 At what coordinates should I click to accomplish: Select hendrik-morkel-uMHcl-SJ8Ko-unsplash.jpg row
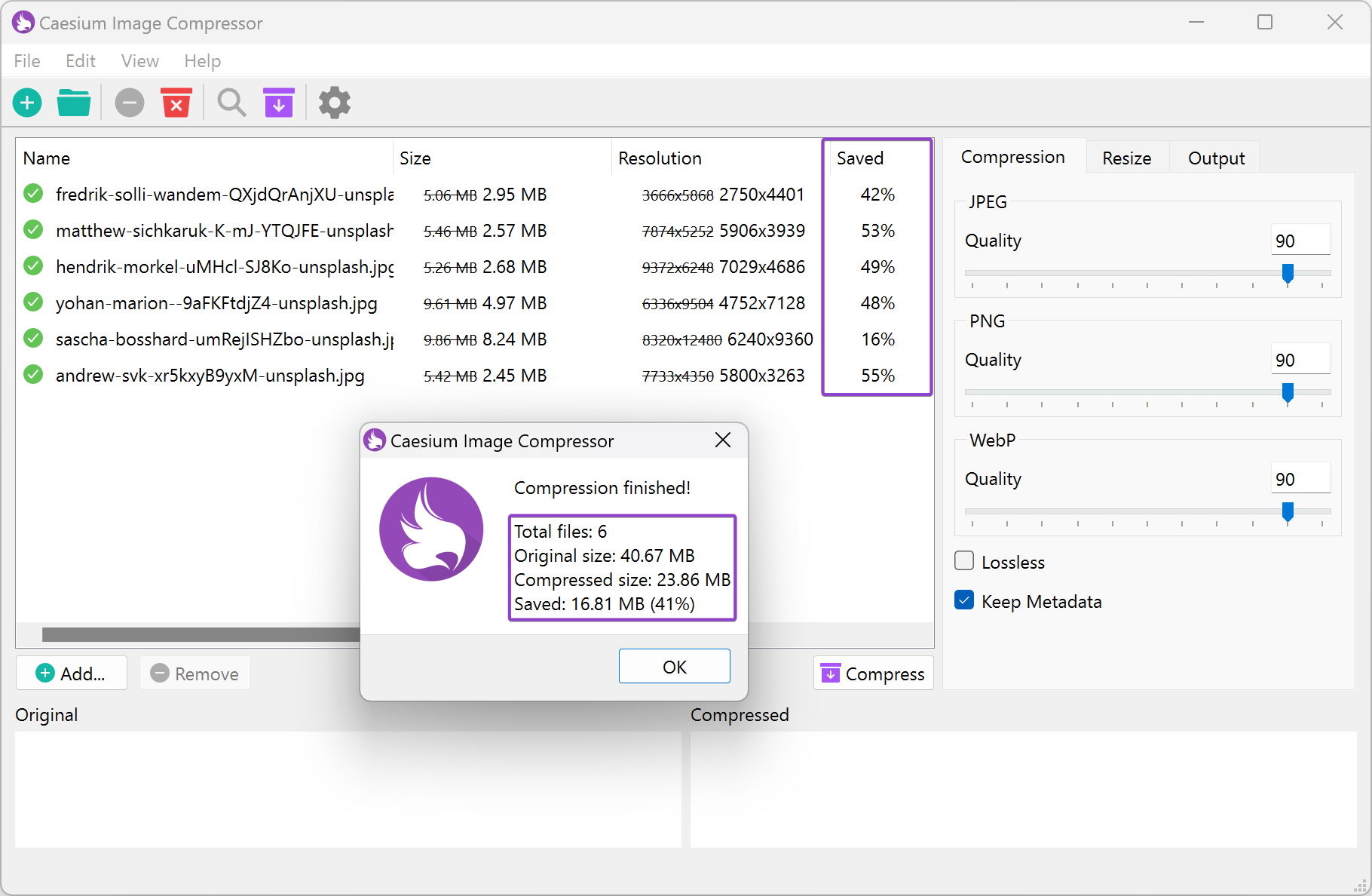[x=474, y=267]
